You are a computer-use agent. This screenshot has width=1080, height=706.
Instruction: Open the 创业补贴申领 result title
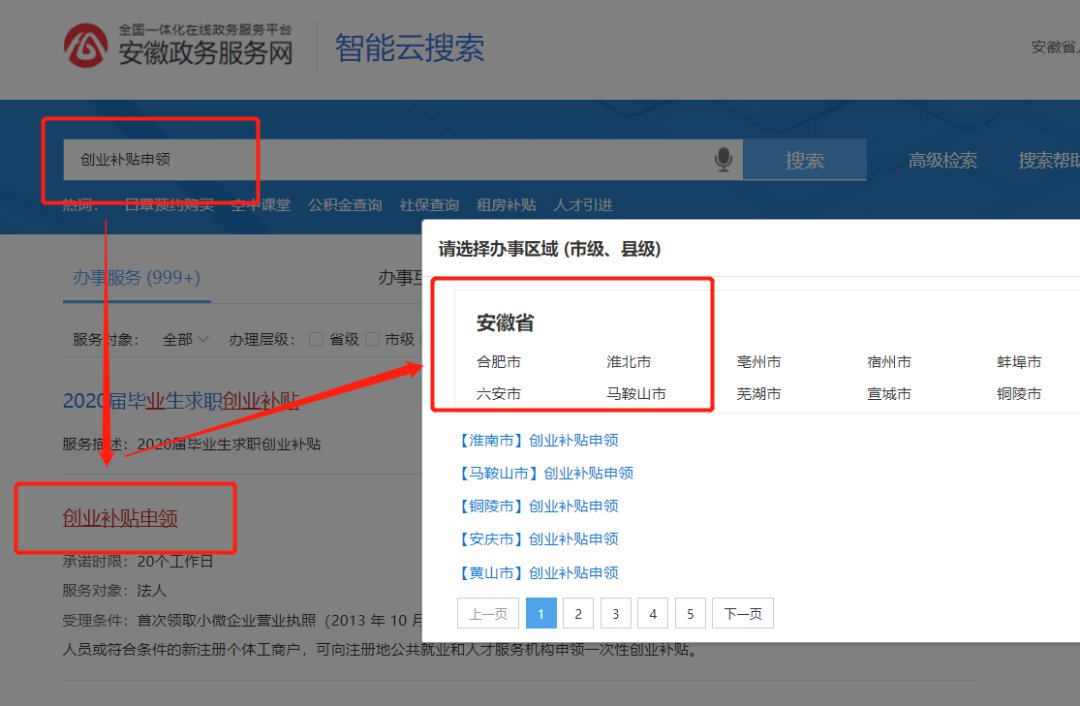point(120,518)
